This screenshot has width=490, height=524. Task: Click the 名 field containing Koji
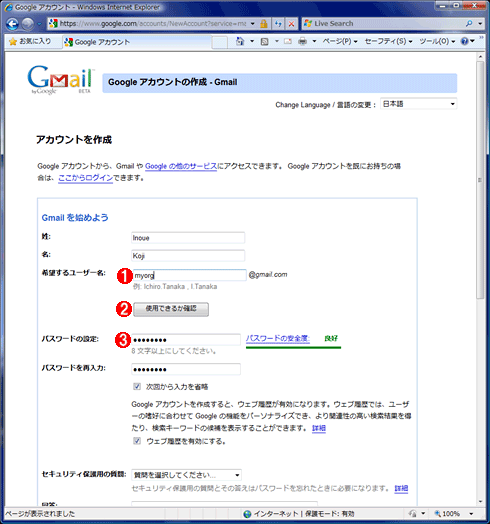[x=188, y=256]
